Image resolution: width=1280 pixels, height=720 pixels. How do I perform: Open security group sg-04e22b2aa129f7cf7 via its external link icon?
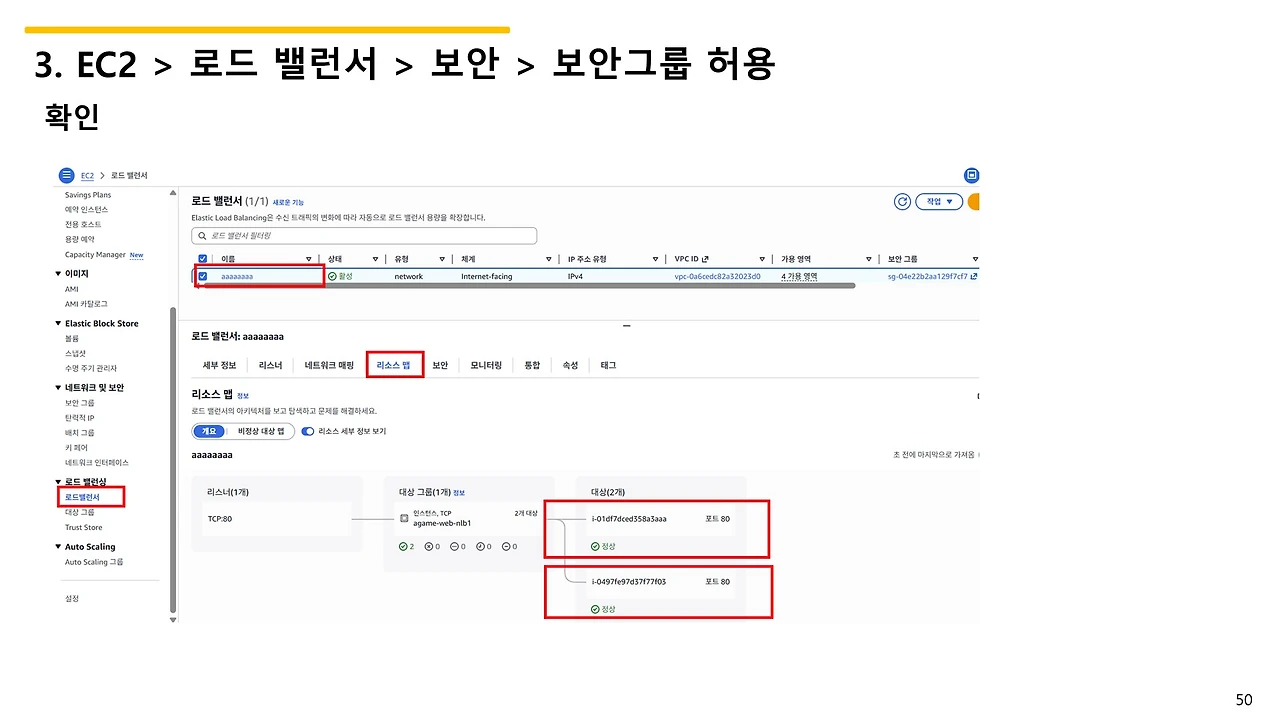pyautogui.click(x=974, y=276)
